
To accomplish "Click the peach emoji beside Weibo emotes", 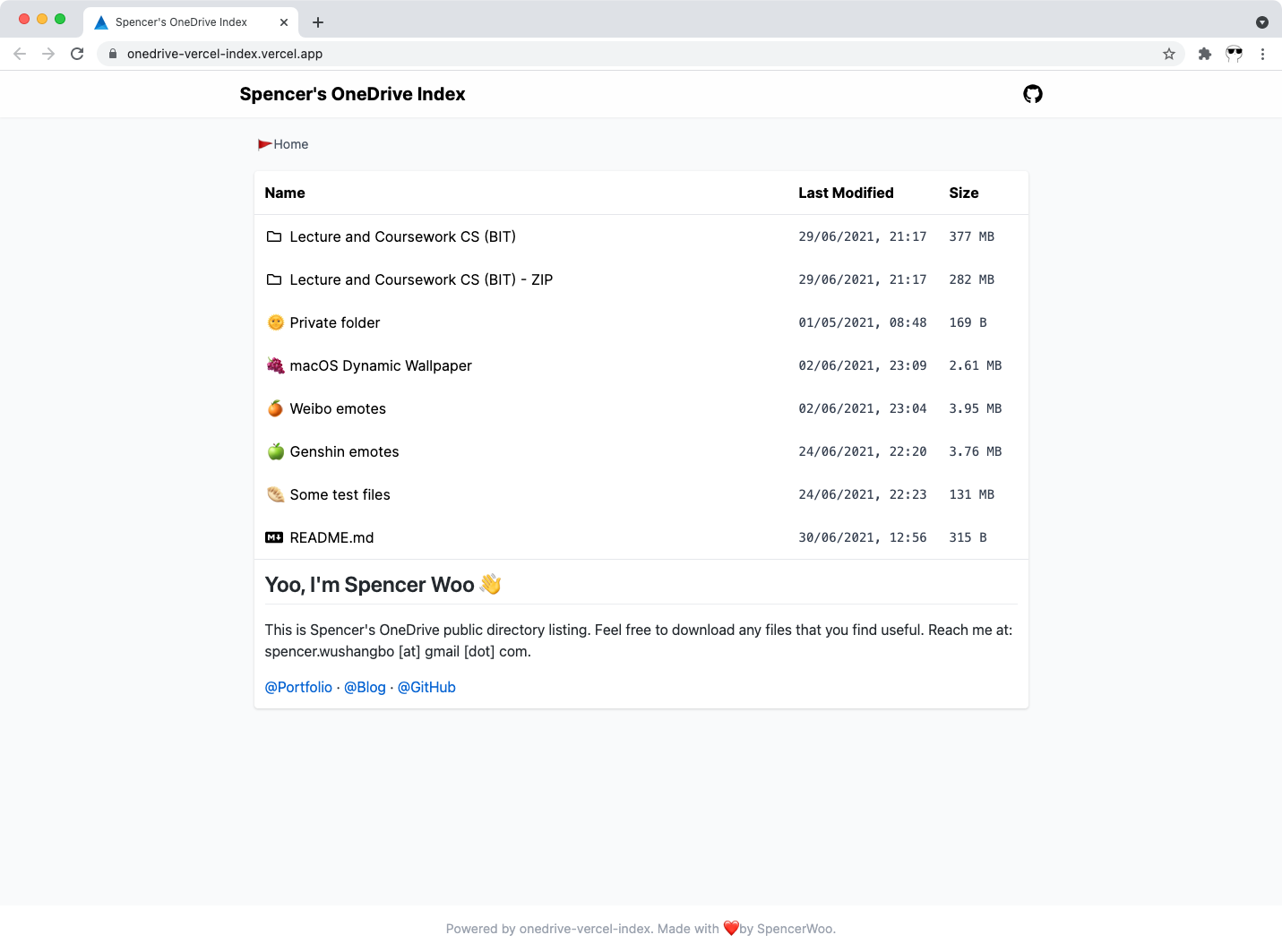I will click(x=275, y=408).
